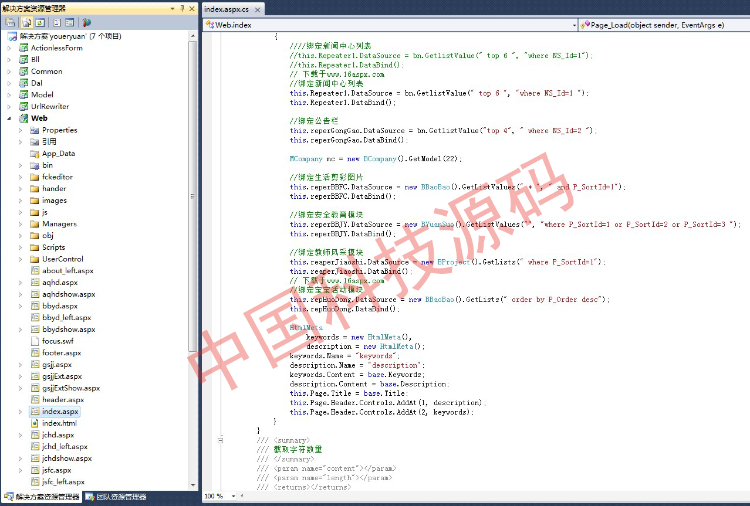This screenshot has width=750, height=506.
Task: Click the Properties folder icon under Web
Action: point(34,130)
